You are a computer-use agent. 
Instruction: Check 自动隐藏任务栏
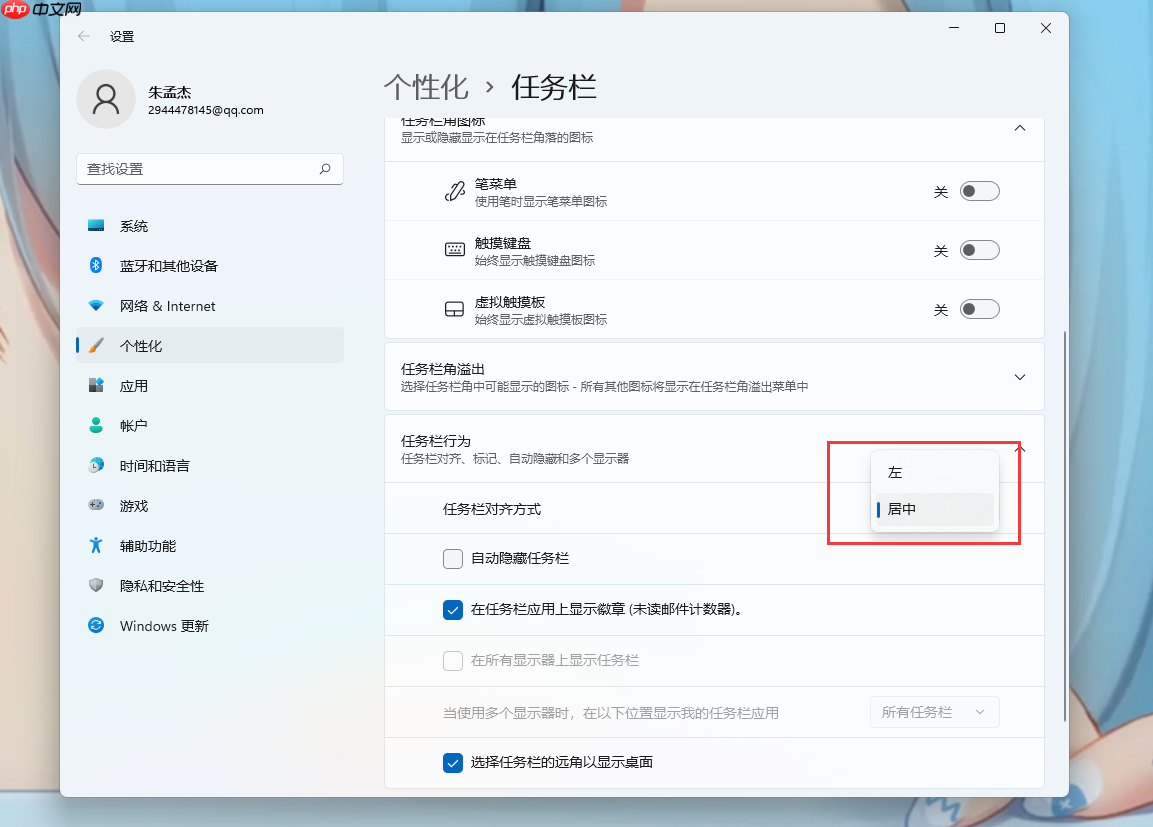pos(452,558)
